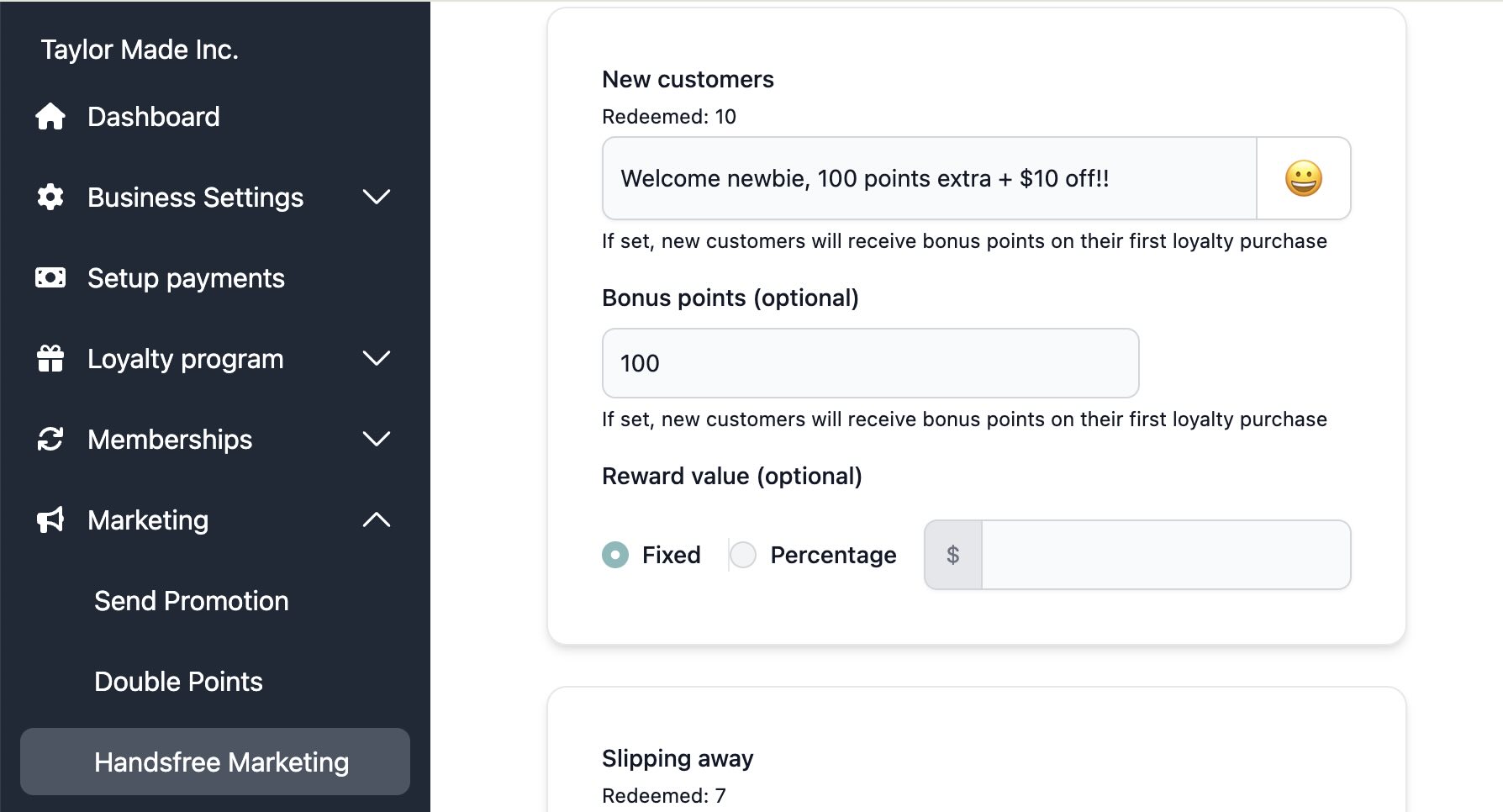This screenshot has height=812, width=1503.
Task: Click the Bonus points field showing 100
Action: pyautogui.click(x=871, y=363)
